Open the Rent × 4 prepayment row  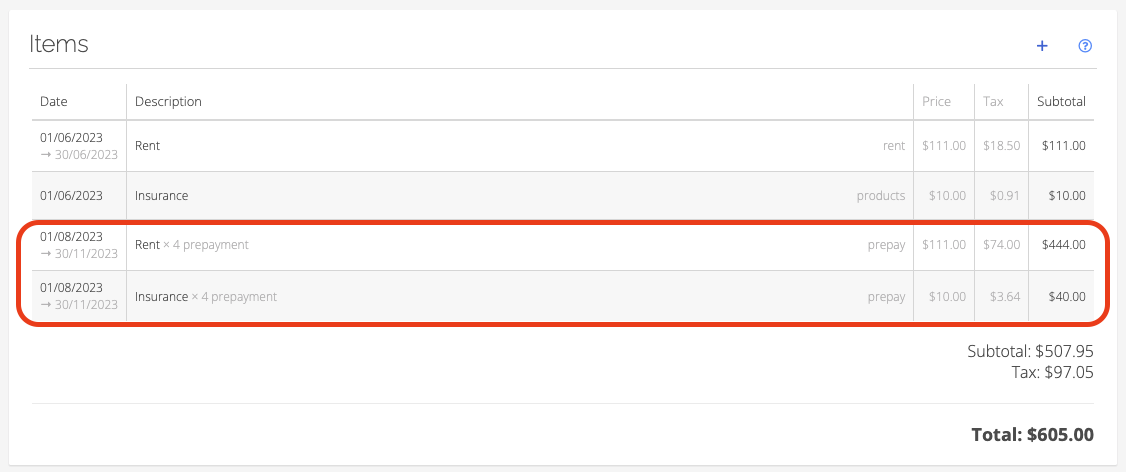[562, 245]
